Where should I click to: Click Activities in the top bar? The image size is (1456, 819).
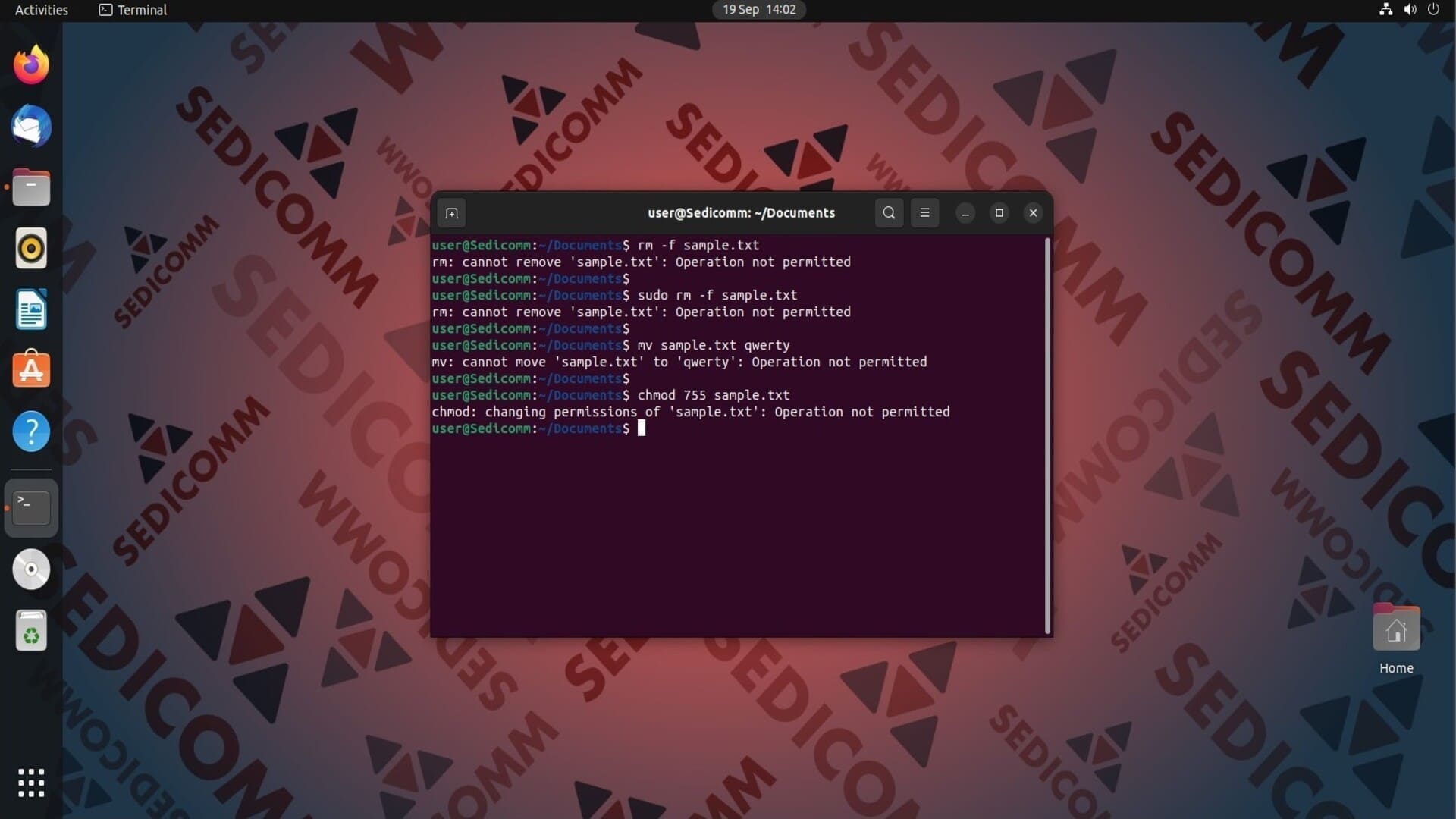click(x=42, y=10)
